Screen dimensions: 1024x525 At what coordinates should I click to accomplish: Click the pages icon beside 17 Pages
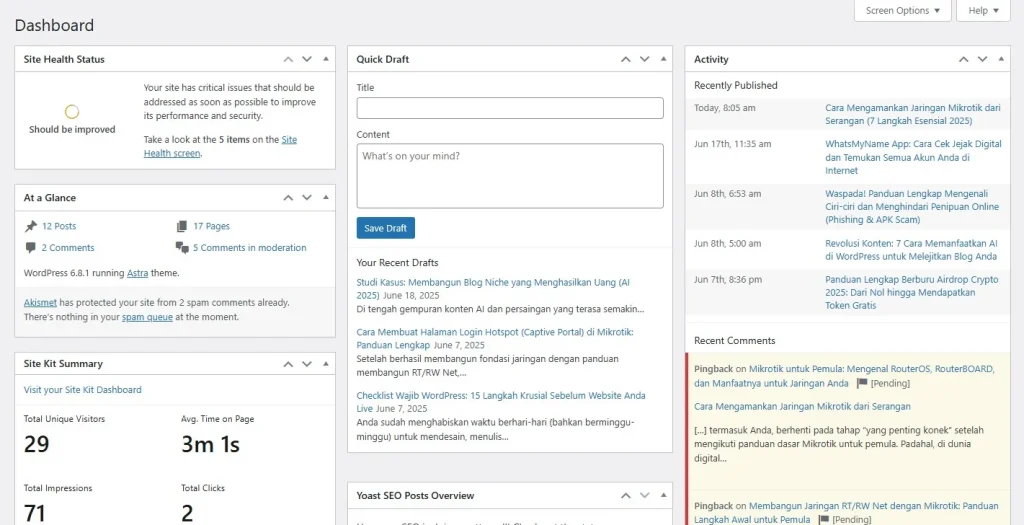182,227
